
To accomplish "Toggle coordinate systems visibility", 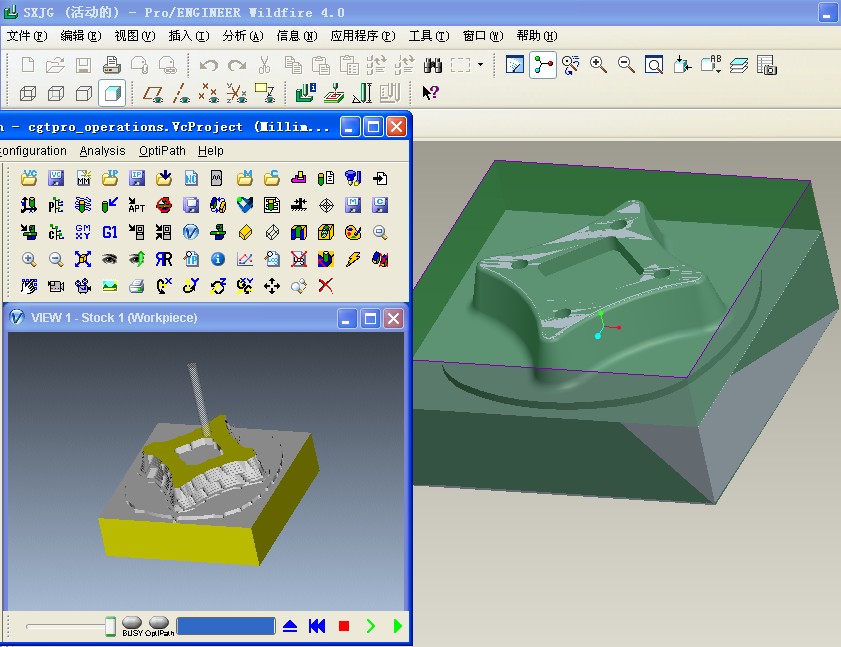I will pos(237,93).
